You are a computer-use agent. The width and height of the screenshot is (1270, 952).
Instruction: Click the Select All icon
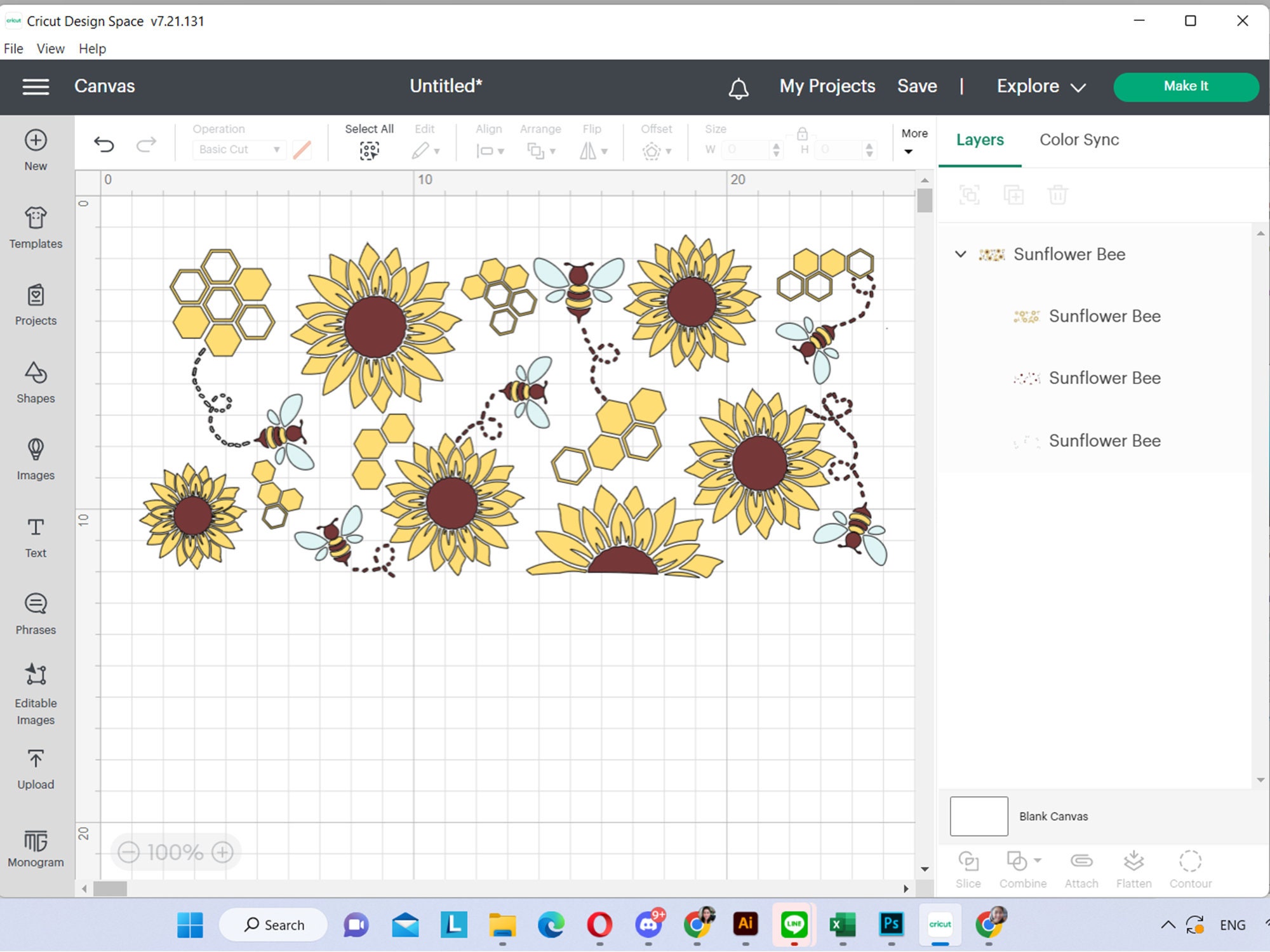(x=369, y=151)
